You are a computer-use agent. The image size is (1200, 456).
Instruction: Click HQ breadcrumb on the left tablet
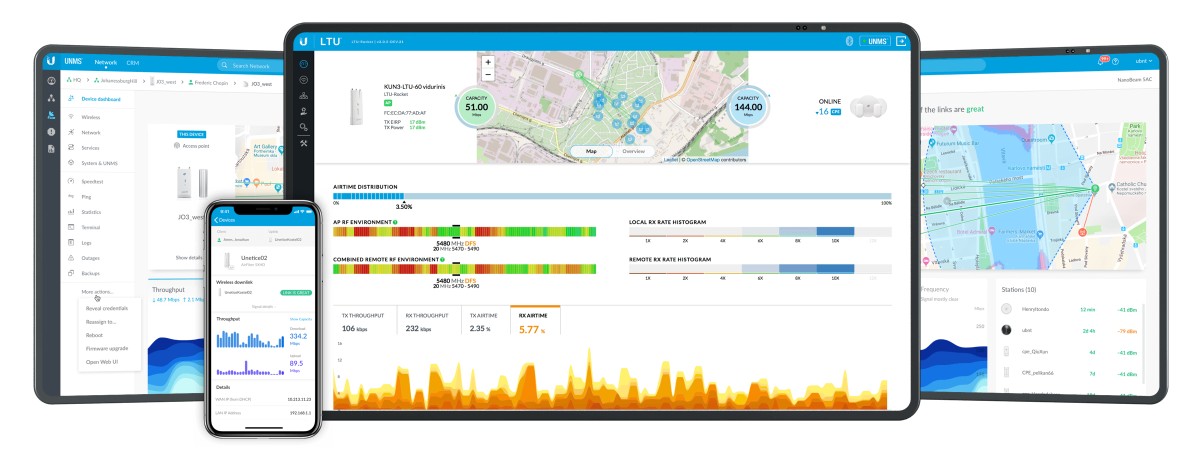point(75,80)
